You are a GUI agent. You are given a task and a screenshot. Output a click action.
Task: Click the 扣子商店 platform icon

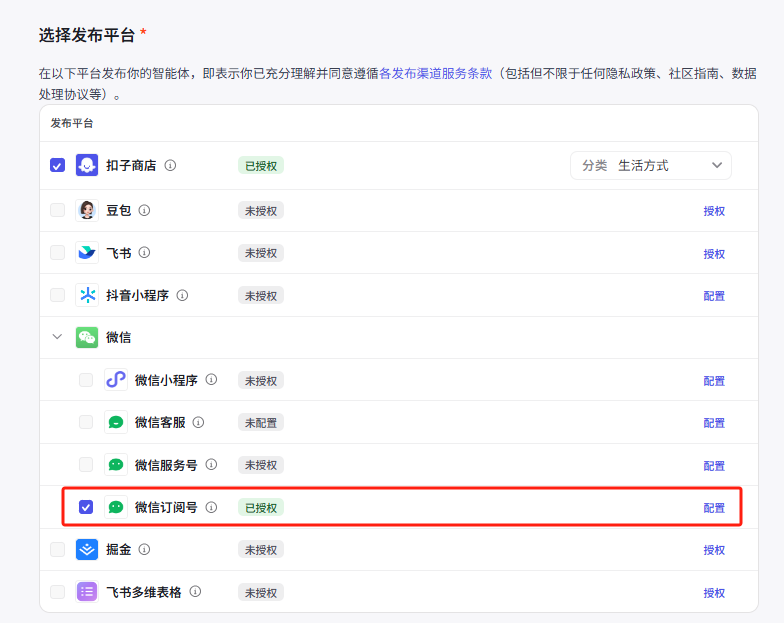87,165
